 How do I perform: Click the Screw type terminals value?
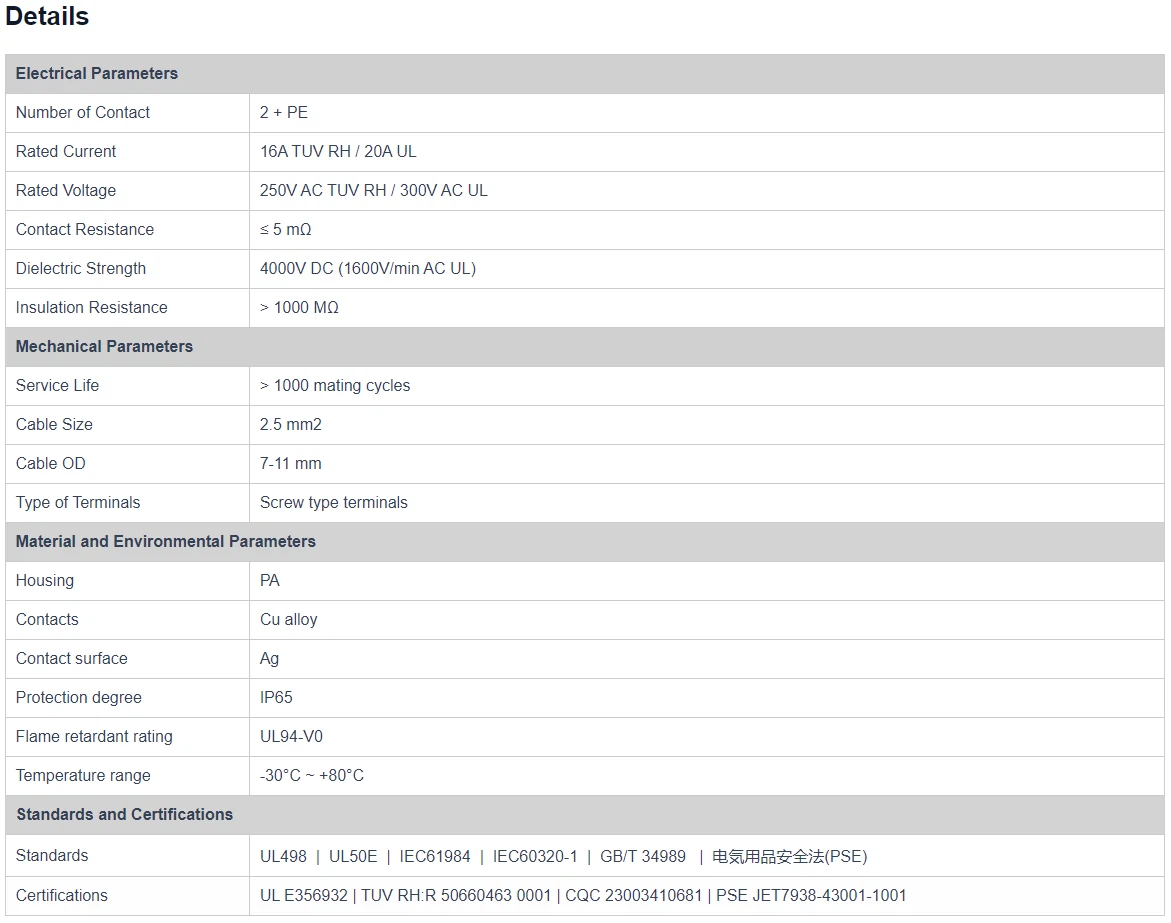pyautogui.click(x=334, y=502)
